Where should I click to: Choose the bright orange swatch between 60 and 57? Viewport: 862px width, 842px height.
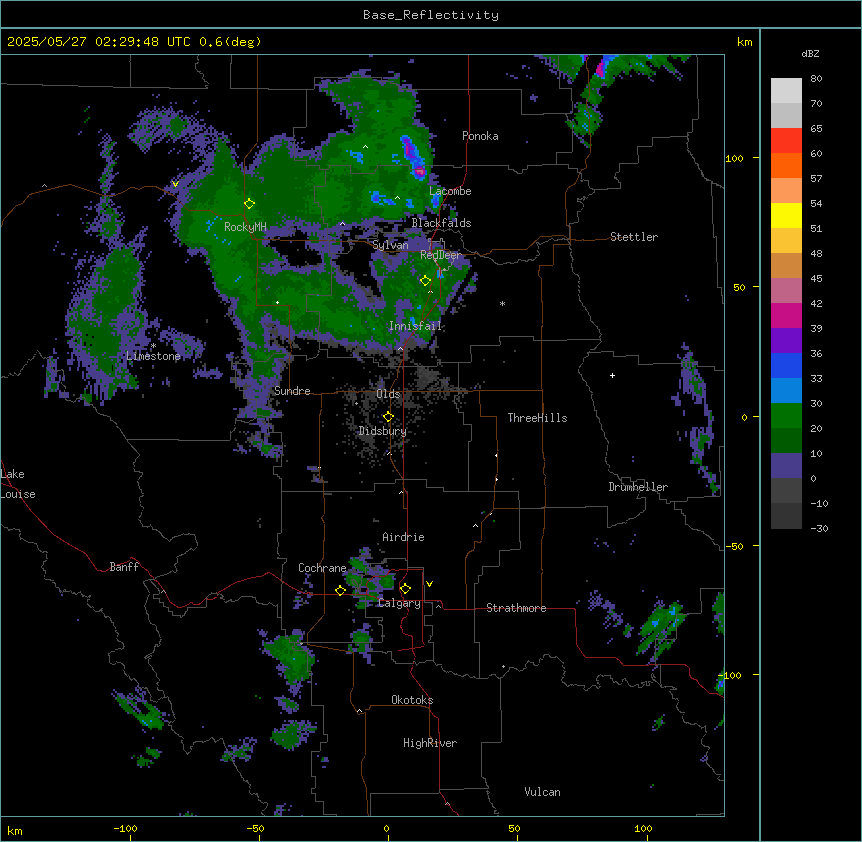(786, 165)
